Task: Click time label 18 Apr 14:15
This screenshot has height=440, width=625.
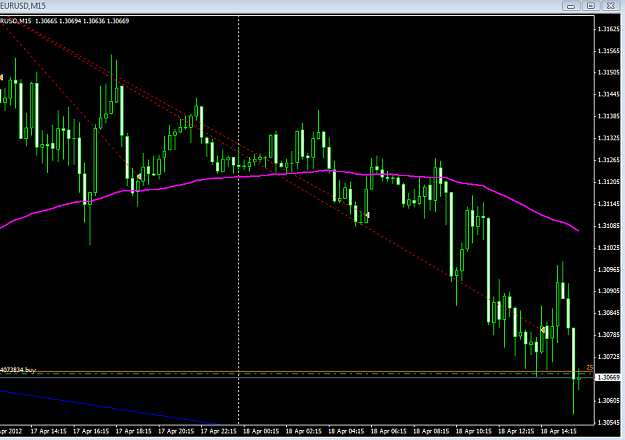Action: coord(558,431)
